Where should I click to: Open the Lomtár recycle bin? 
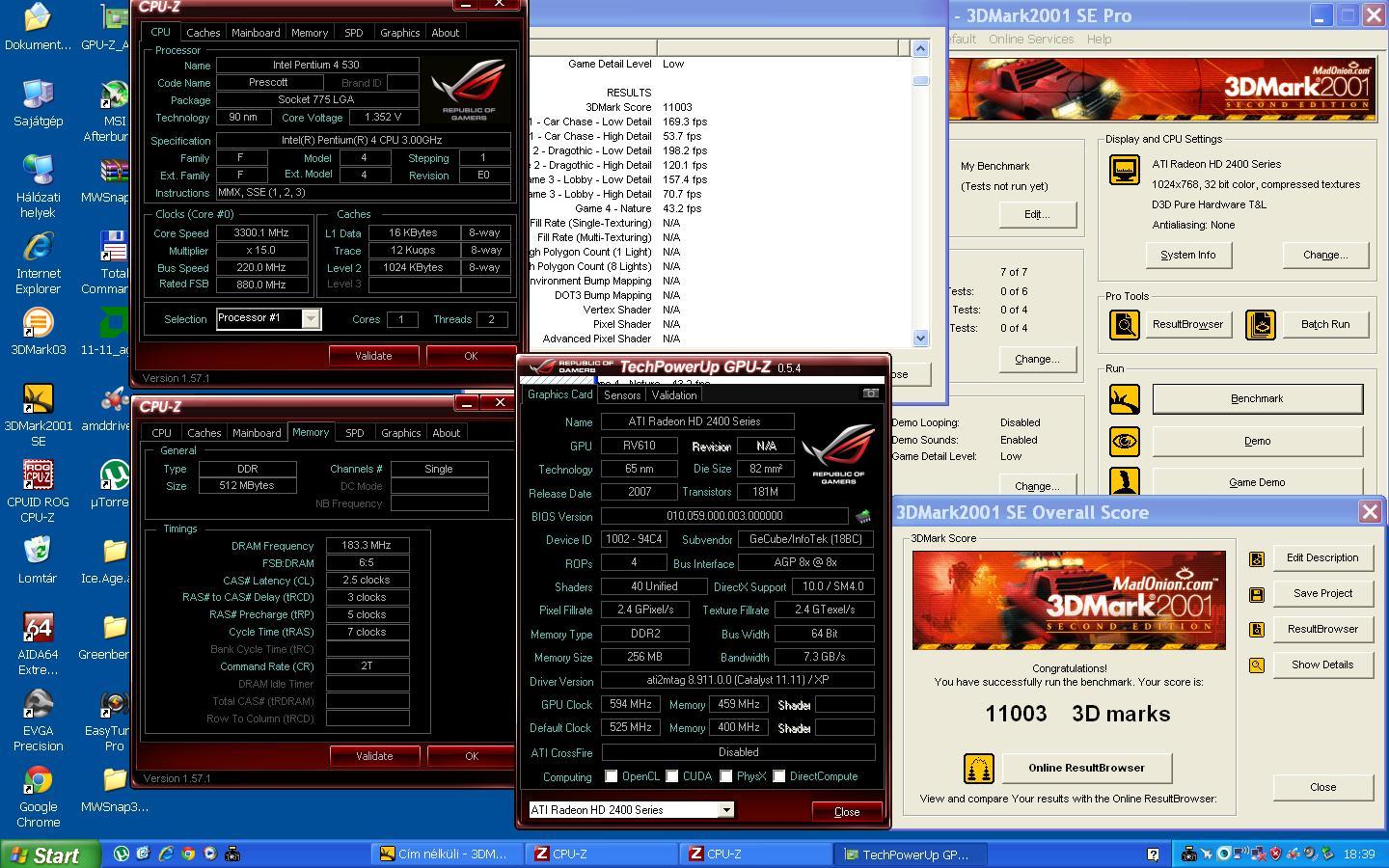(38, 559)
